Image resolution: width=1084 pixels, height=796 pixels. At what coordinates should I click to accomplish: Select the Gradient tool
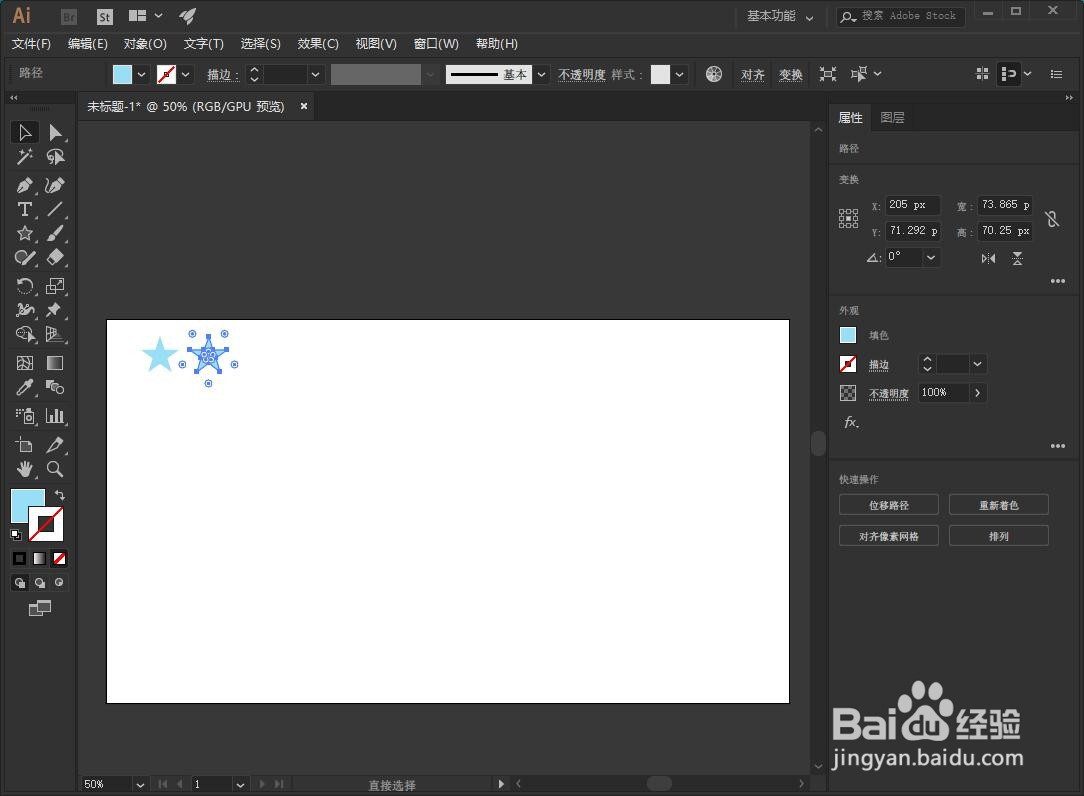[55, 363]
